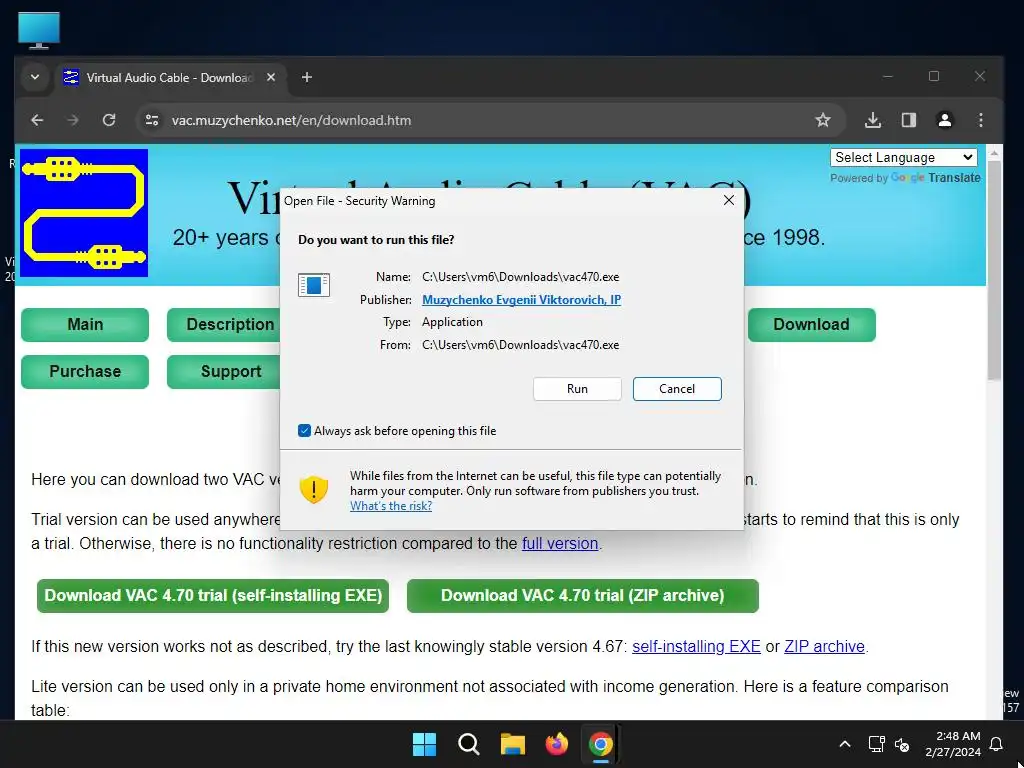1024x768 pixels.
Task: Click the browser forward arrow
Action: point(73,120)
